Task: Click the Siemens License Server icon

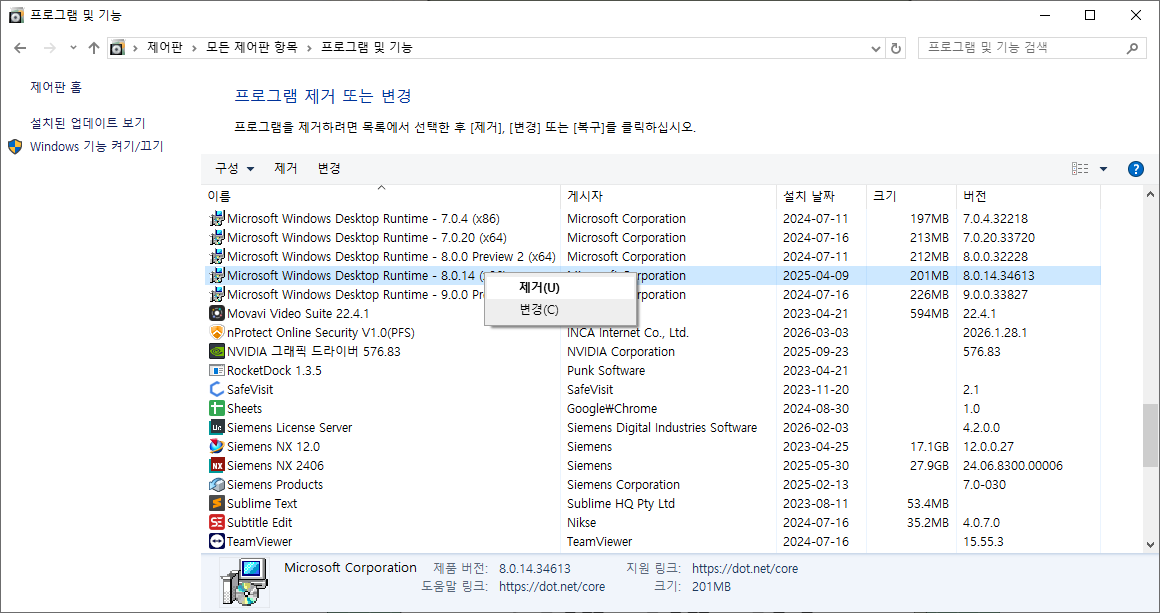Action: point(217,427)
